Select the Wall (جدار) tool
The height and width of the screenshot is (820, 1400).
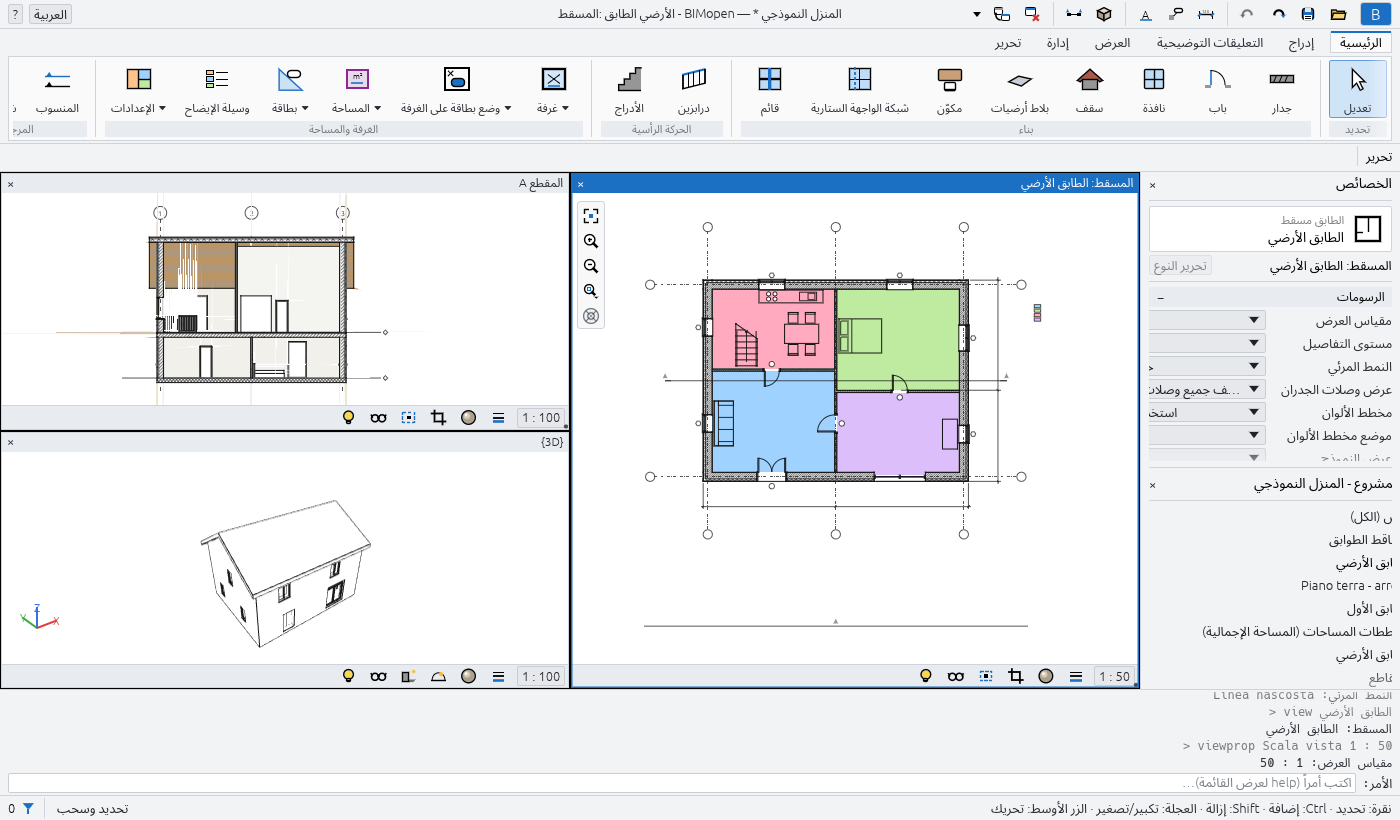coord(1281,89)
